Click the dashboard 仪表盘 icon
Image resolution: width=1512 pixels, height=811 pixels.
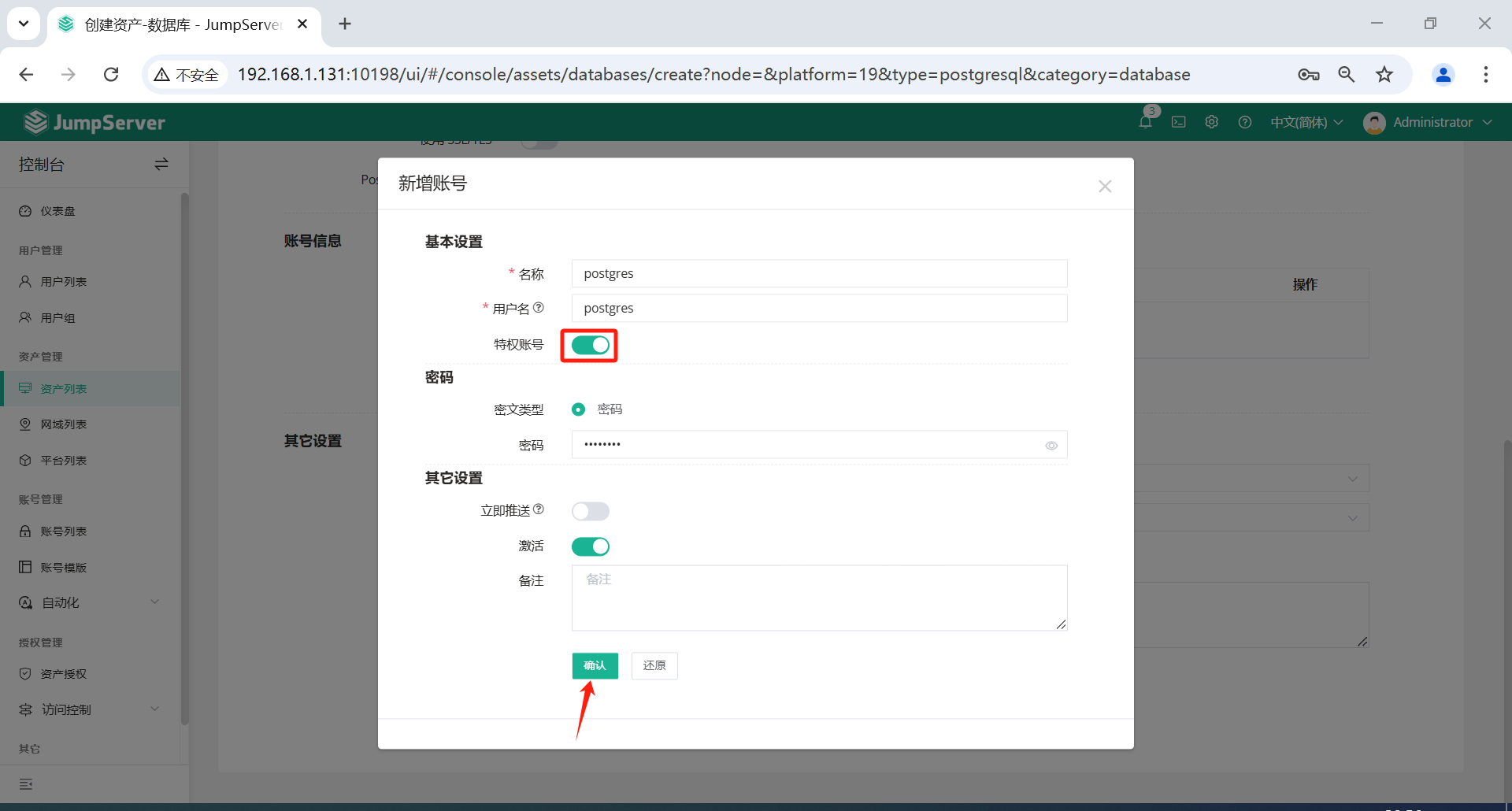tap(25, 211)
